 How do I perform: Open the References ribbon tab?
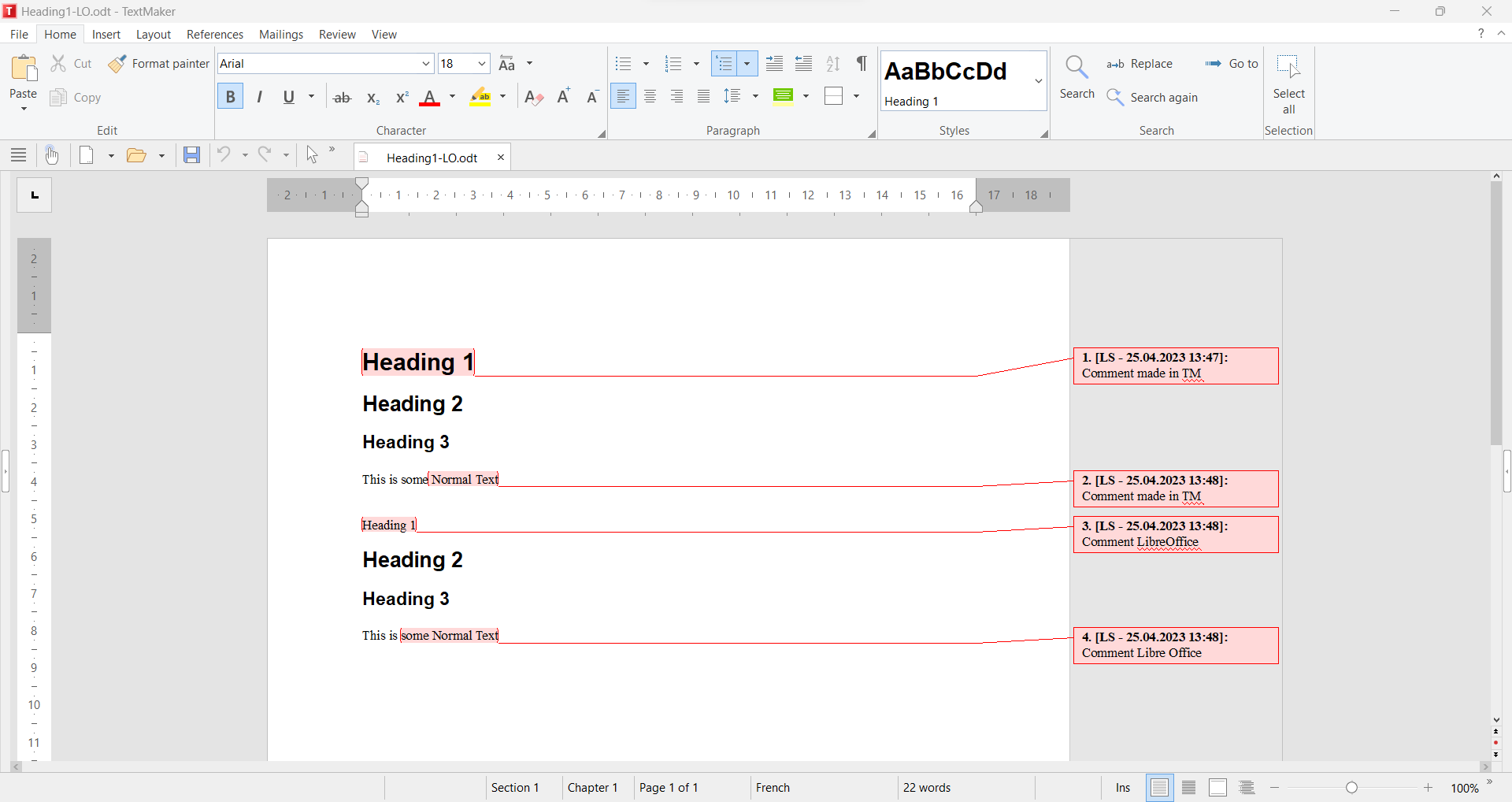click(x=214, y=35)
